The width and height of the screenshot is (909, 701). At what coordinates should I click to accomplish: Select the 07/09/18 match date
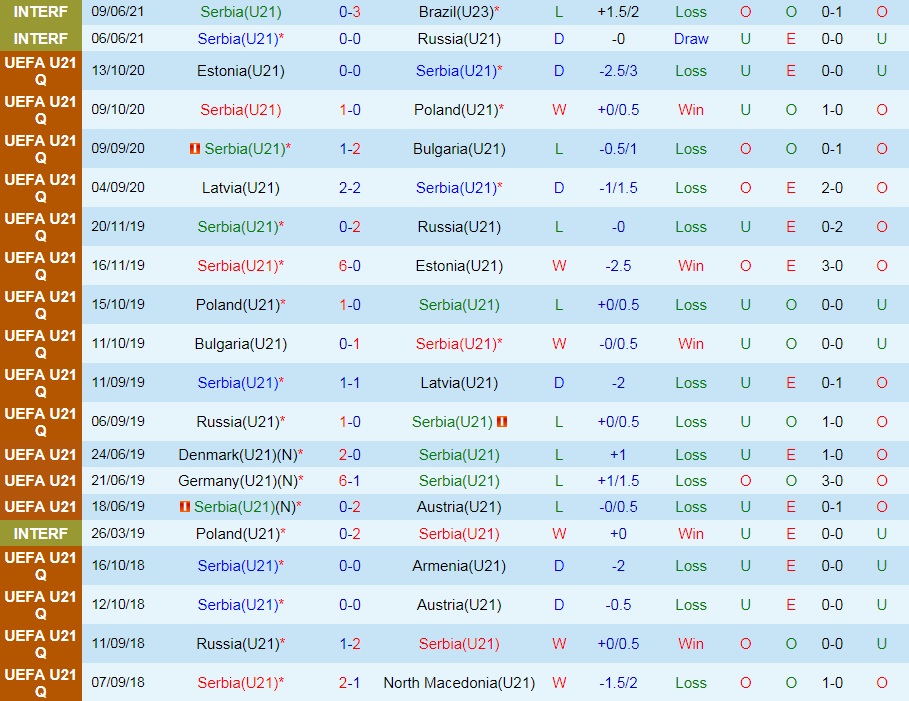[x=118, y=683]
